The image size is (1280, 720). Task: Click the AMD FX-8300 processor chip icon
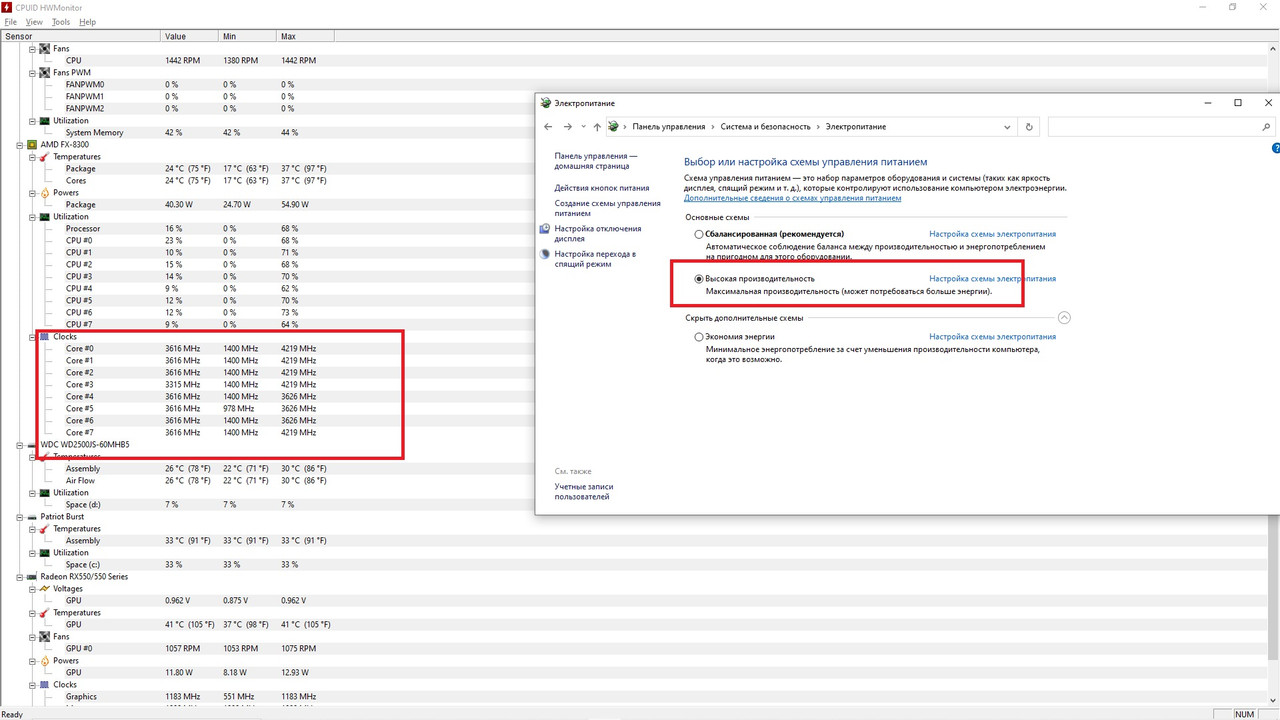tap(32, 144)
